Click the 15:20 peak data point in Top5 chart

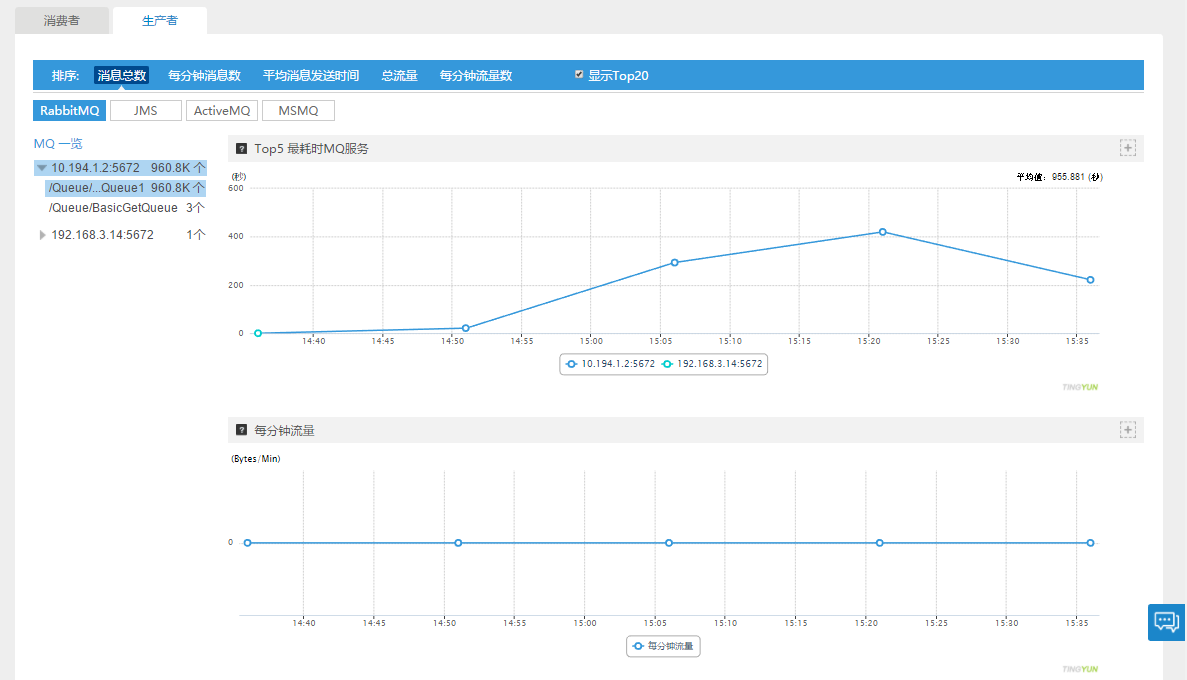(883, 232)
